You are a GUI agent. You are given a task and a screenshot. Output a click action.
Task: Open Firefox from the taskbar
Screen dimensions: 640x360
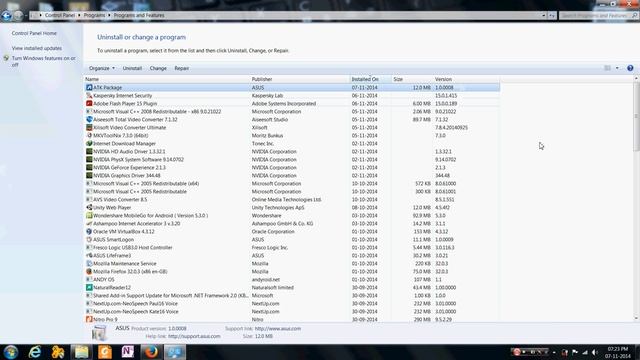[x=151, y=352]
